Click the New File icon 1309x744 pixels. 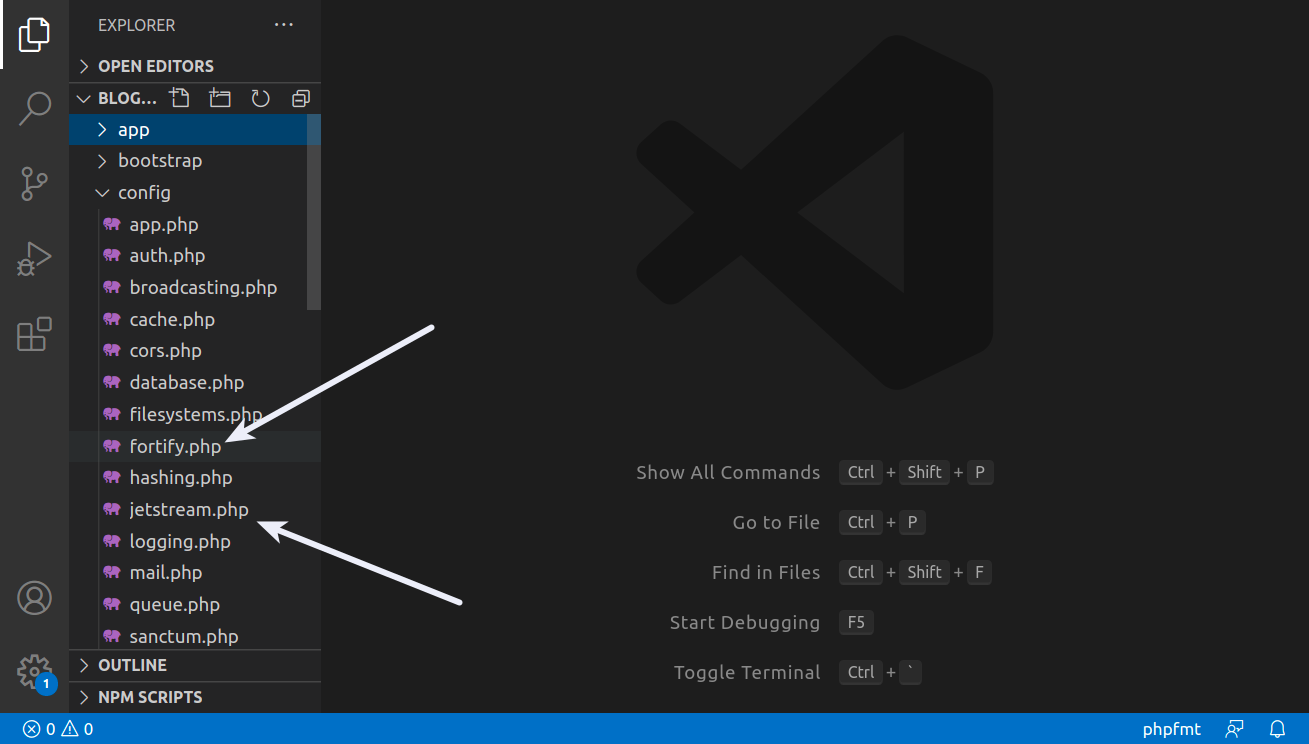tap(179, 98)
